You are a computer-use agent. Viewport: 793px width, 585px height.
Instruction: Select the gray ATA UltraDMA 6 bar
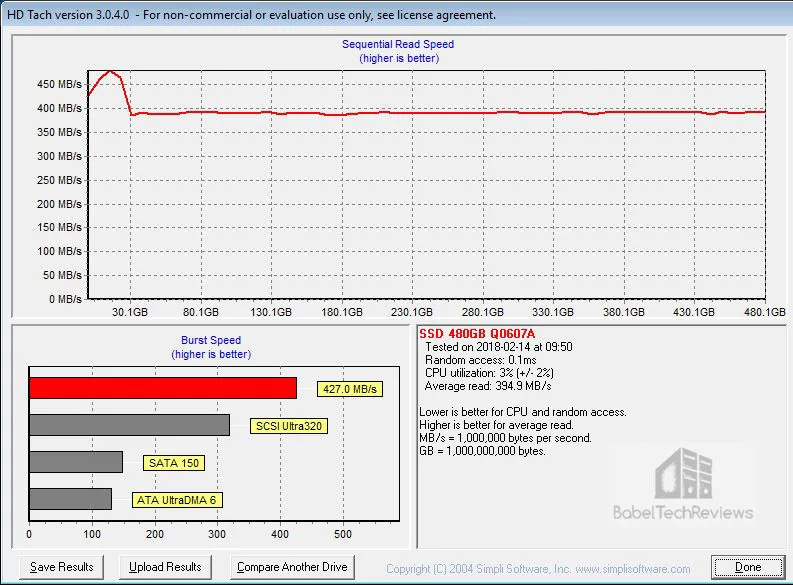(70, 499)
